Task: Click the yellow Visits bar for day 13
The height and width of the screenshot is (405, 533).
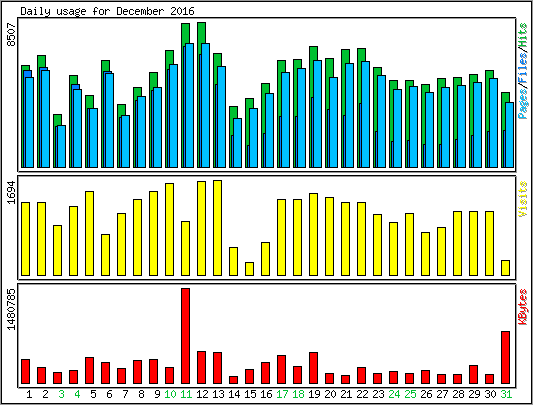Action: [x=218, y=228]
